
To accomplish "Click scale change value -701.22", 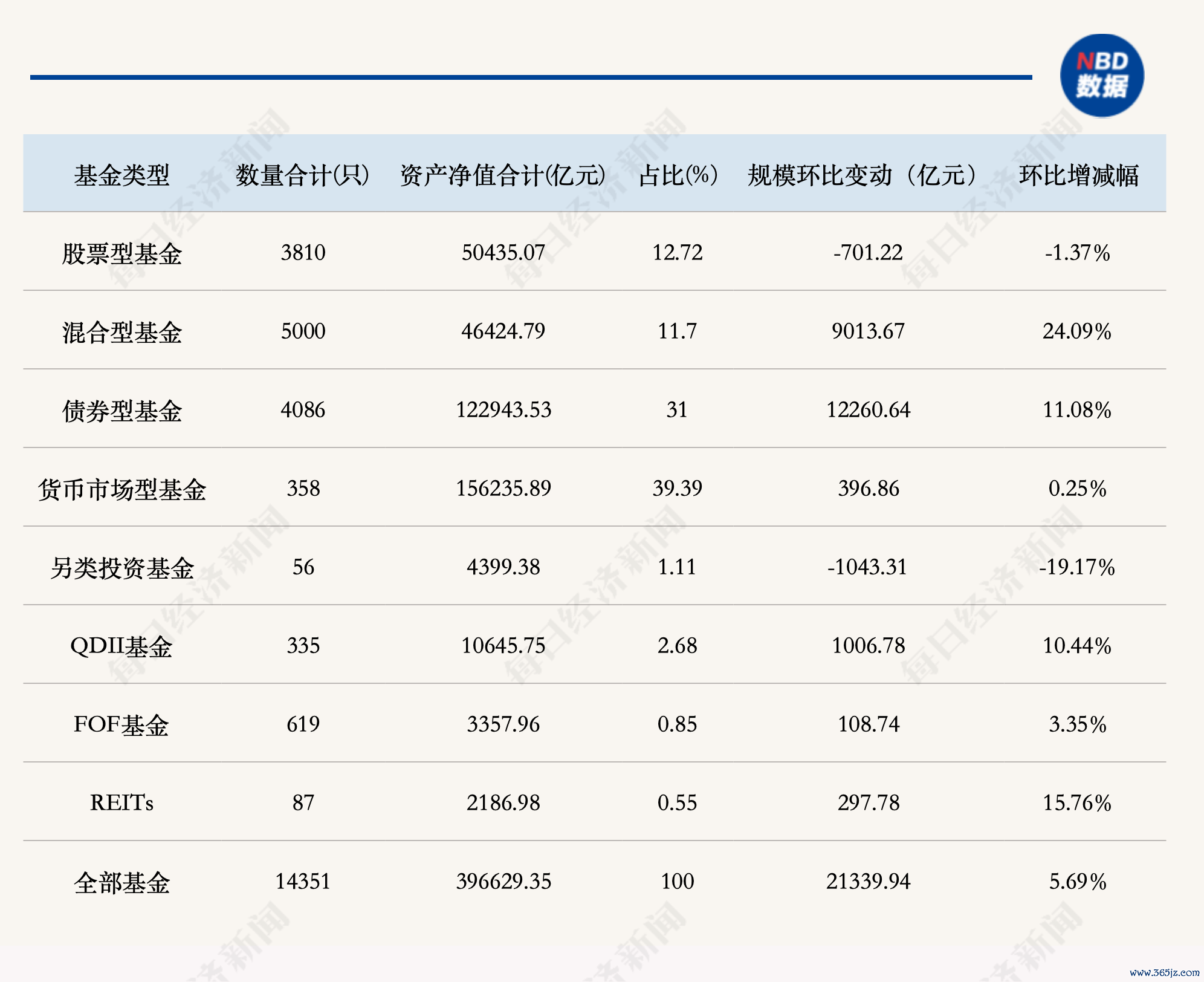I will pyautogui.click(x=868, y=252).
